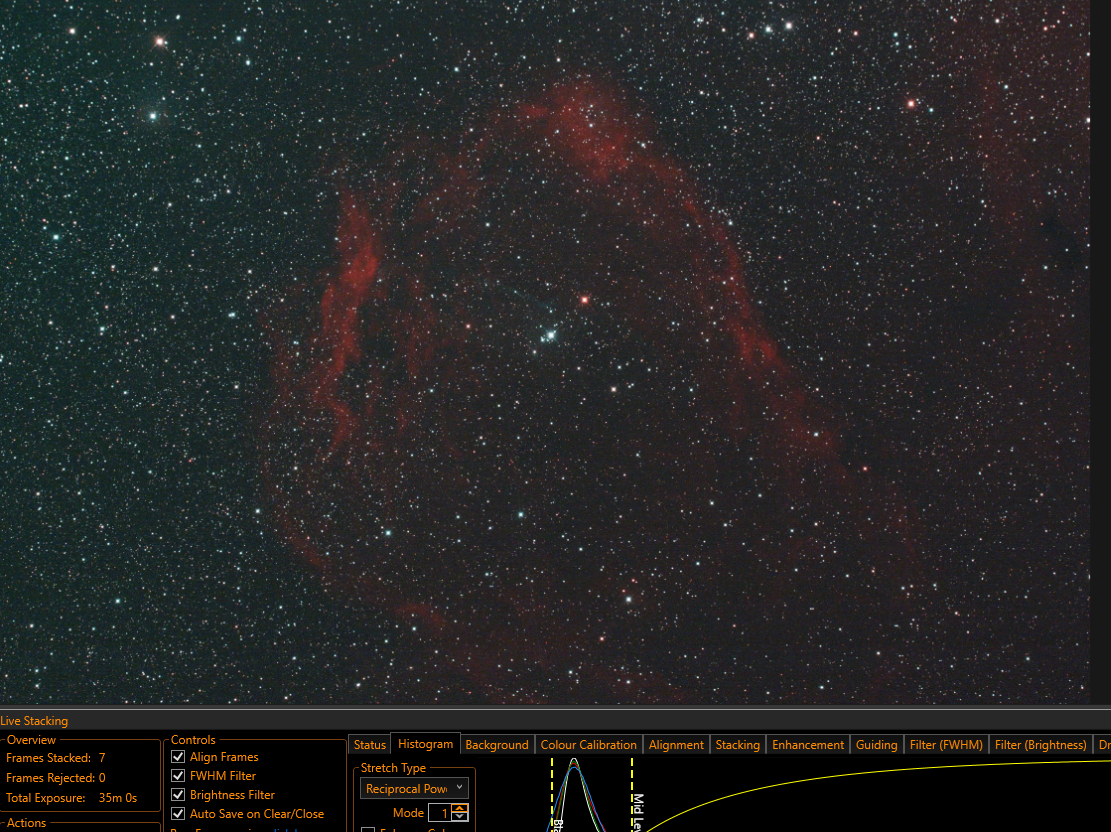Toggle the Align Frames checkbox
The image size is (1111, 832).
178,757
